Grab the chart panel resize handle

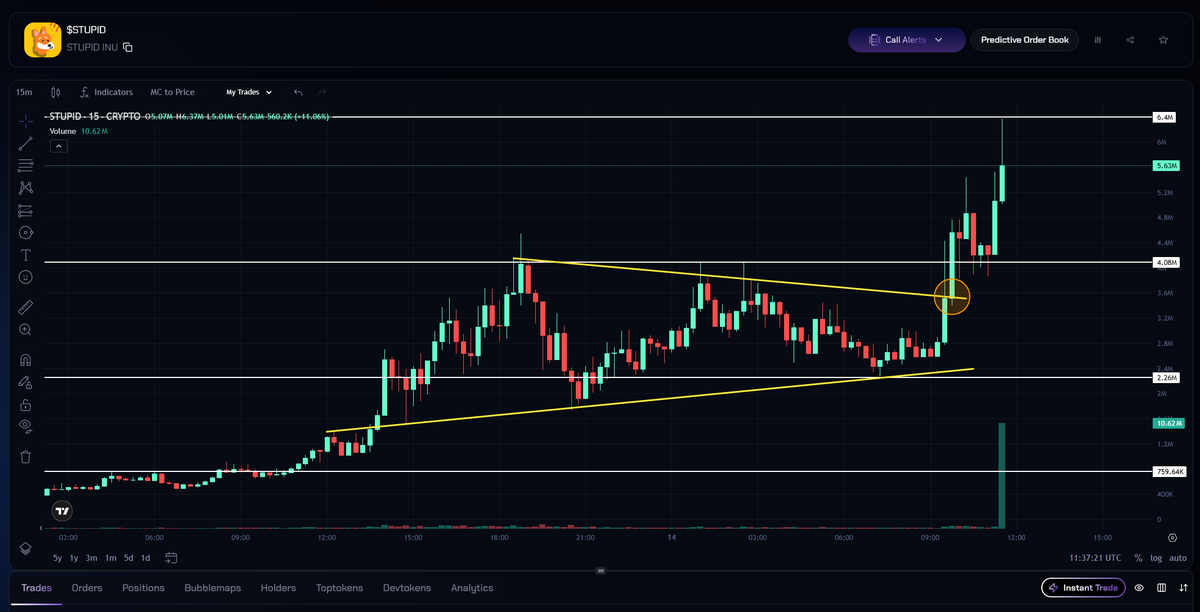click(x=601, y=571)
